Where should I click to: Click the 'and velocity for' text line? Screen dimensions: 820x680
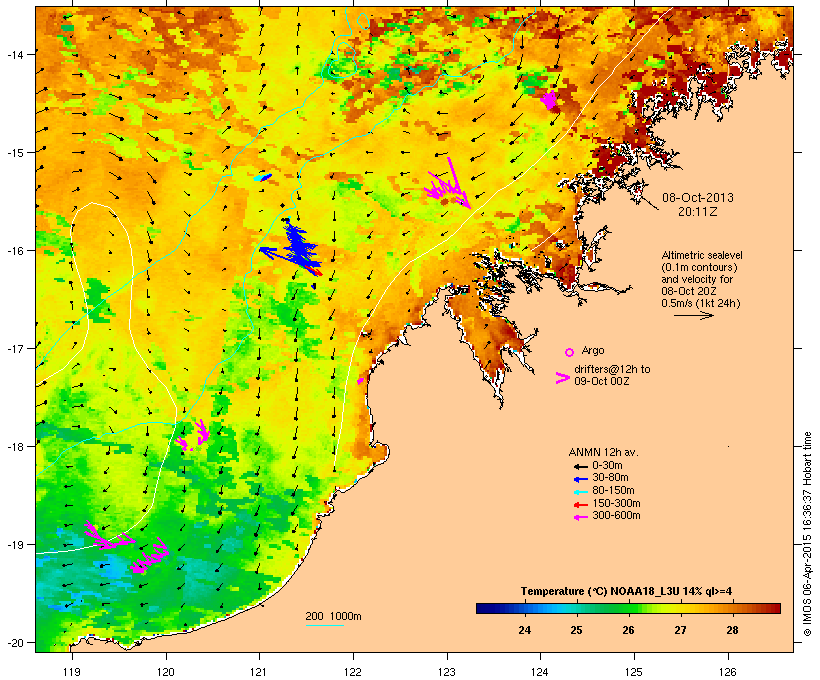point(697,279)
